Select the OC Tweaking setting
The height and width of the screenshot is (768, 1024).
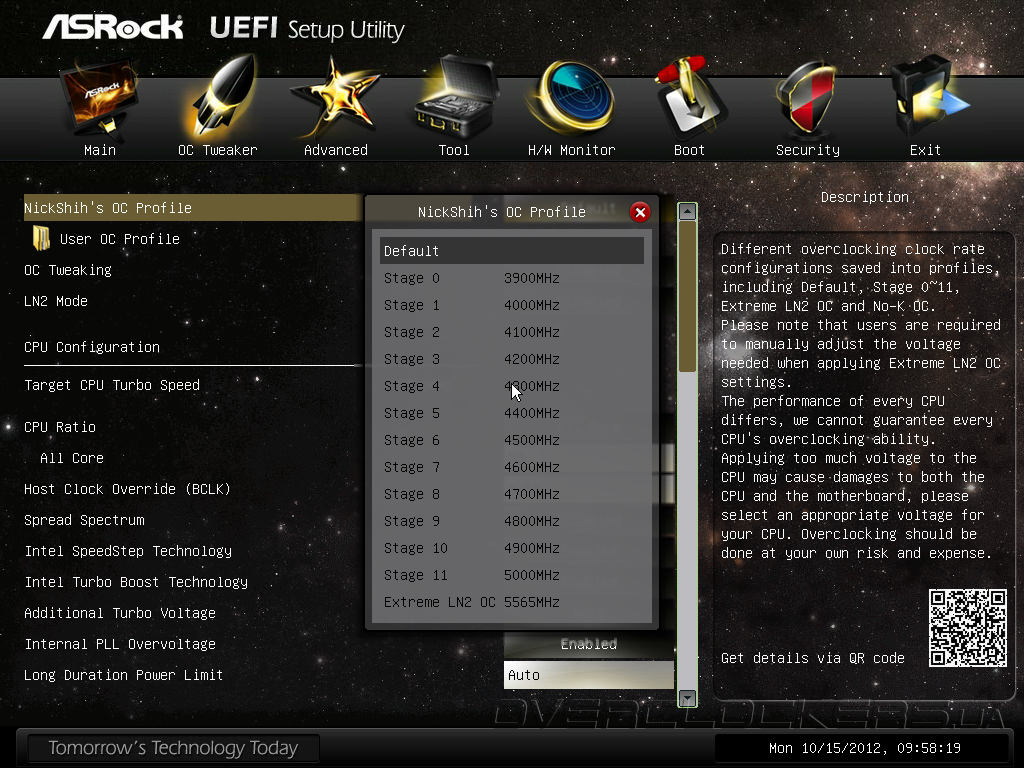68,270
